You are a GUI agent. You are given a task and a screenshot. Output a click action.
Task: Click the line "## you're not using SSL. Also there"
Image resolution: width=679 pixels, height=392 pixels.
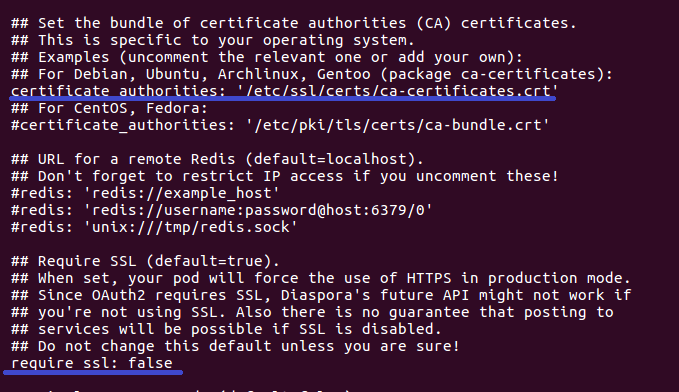point(312,312)
